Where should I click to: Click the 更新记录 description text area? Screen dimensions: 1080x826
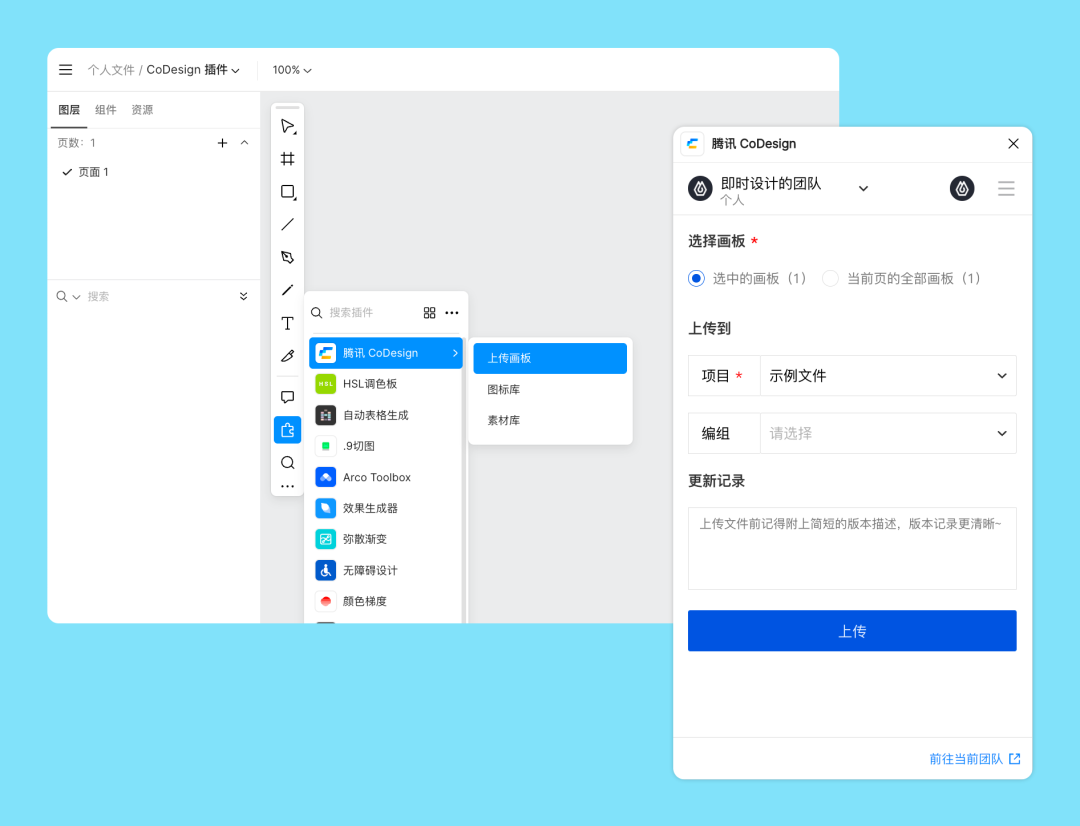coord(852,548)
